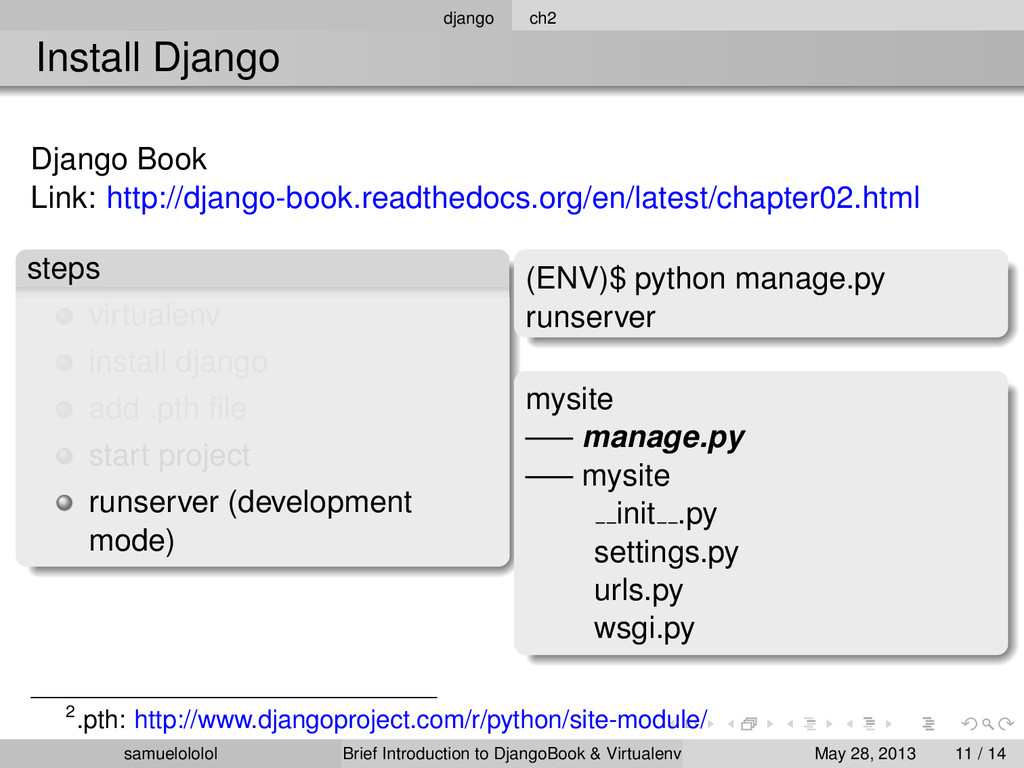Click the 'May 28, 2013' date
The image size is (1024, 768).
[865, 754]
